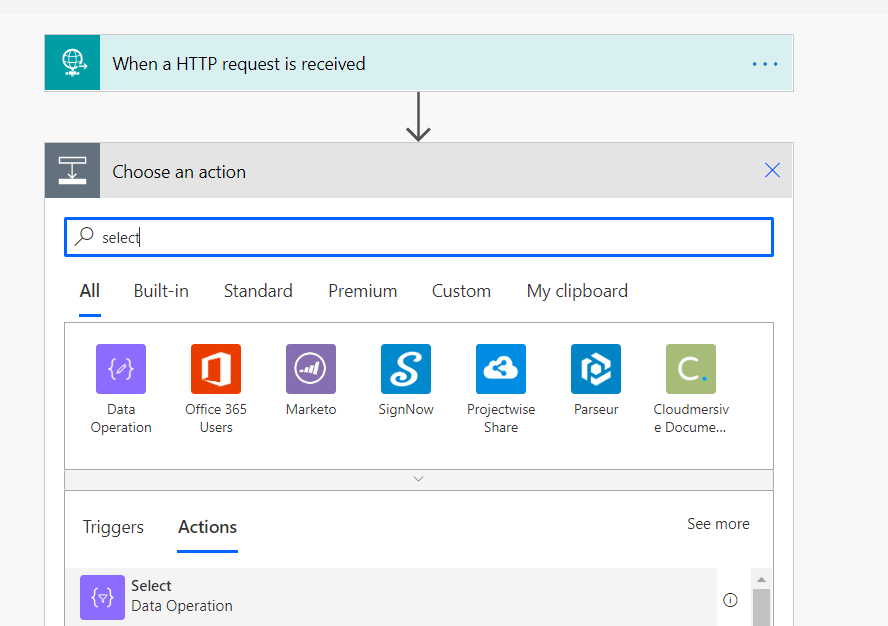The image size is (888, 626).
Task: Go to My clipboard tab
Action: point(577,291)
